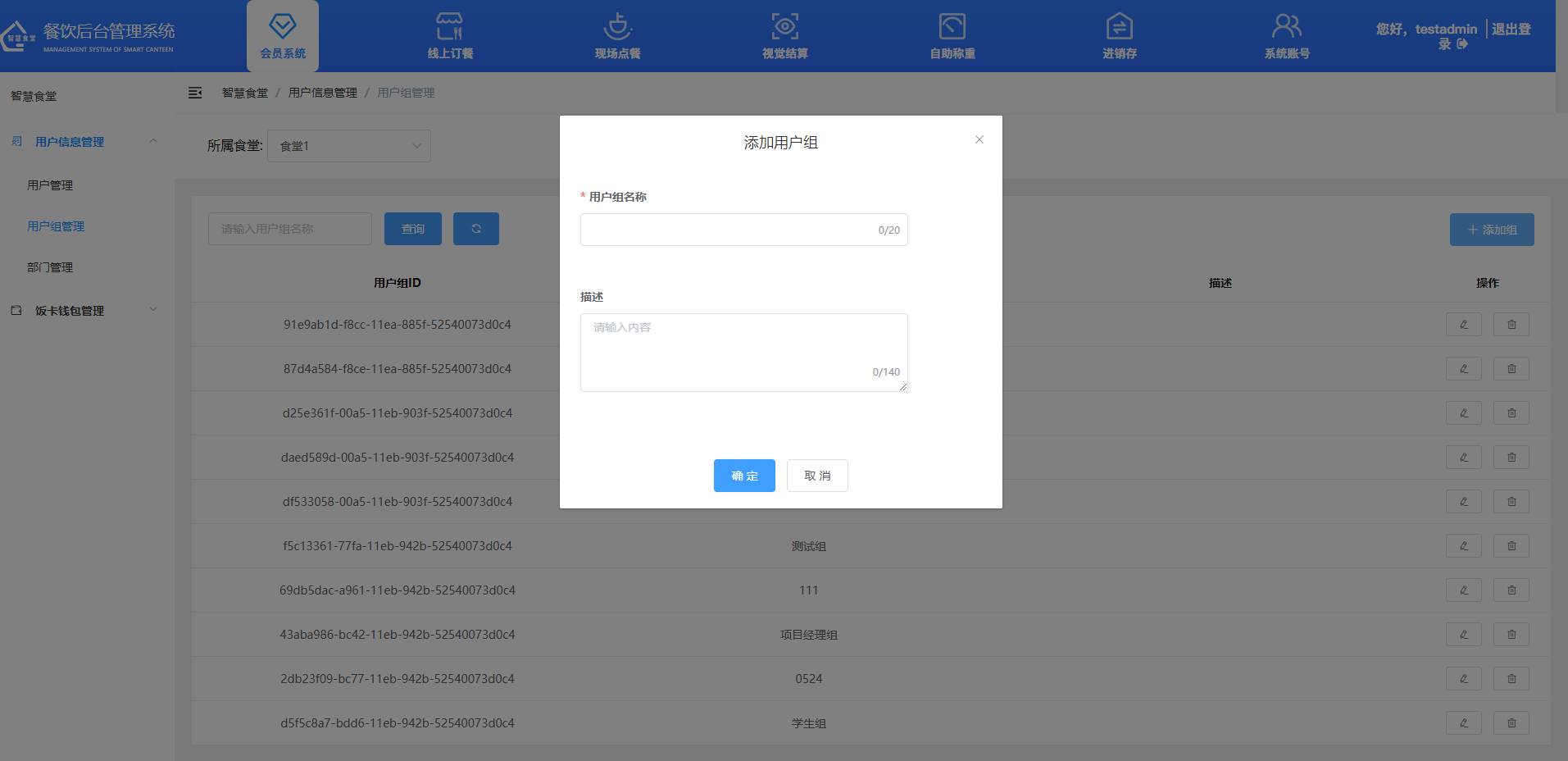
Task: Select the 系统账号 module icon
Action: tap(1286, 35)
